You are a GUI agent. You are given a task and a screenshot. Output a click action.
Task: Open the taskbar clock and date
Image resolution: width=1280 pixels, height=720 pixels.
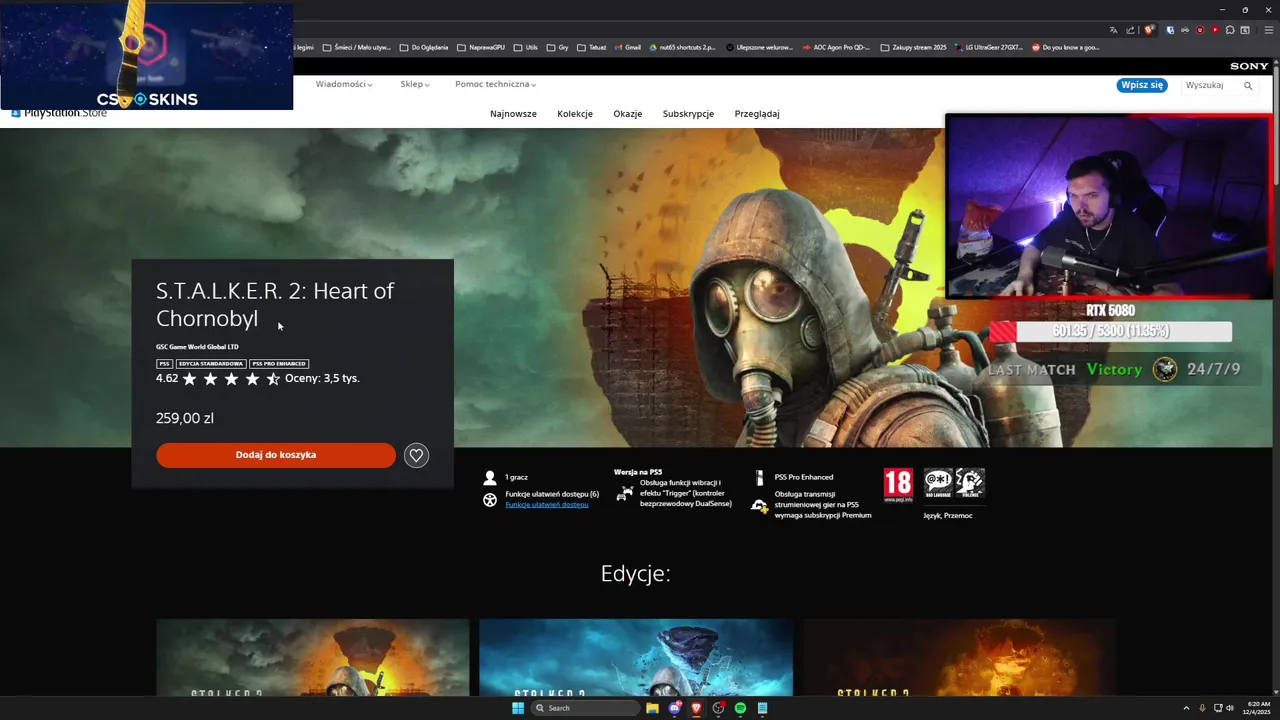1257,708
